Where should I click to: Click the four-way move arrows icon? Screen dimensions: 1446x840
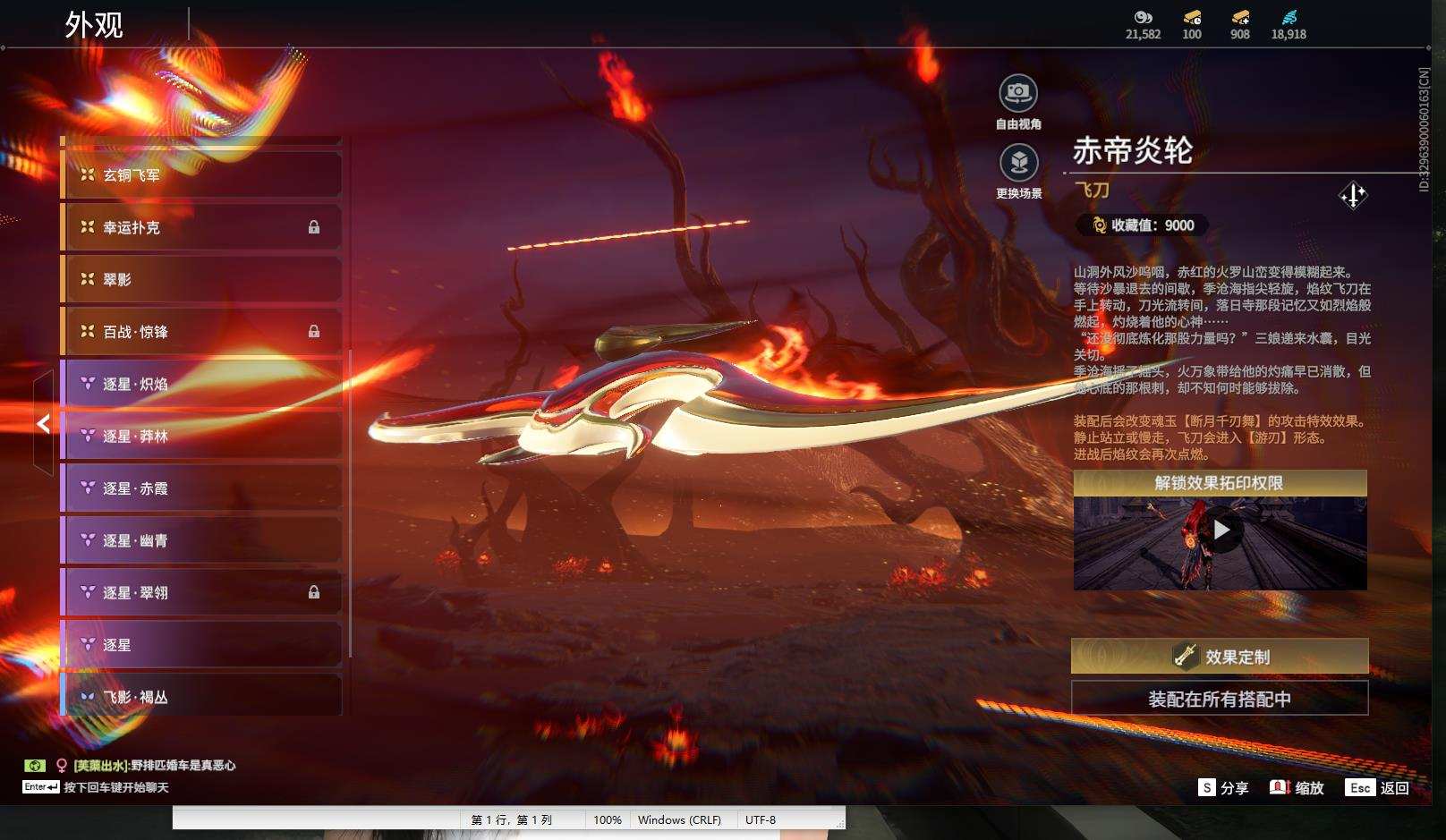point(1353,195)
